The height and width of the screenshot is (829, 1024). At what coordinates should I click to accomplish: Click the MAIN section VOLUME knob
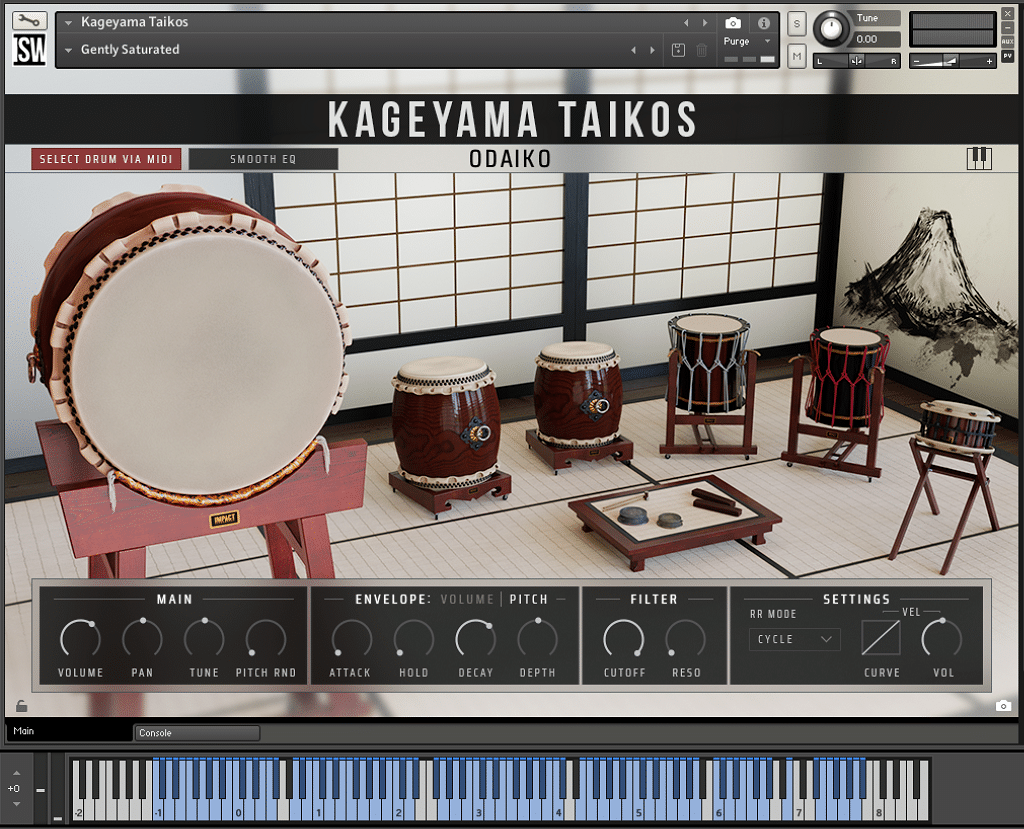(x=80, y=638)
